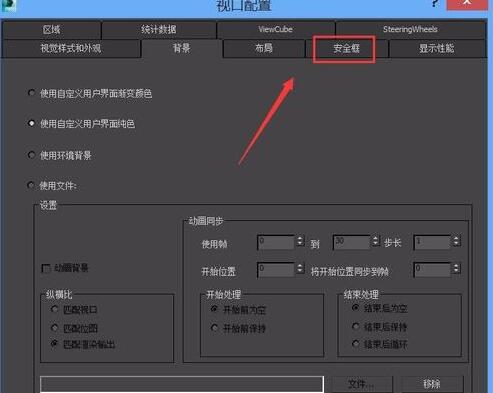Click the 步长 value field

click(x=432, y=242)
